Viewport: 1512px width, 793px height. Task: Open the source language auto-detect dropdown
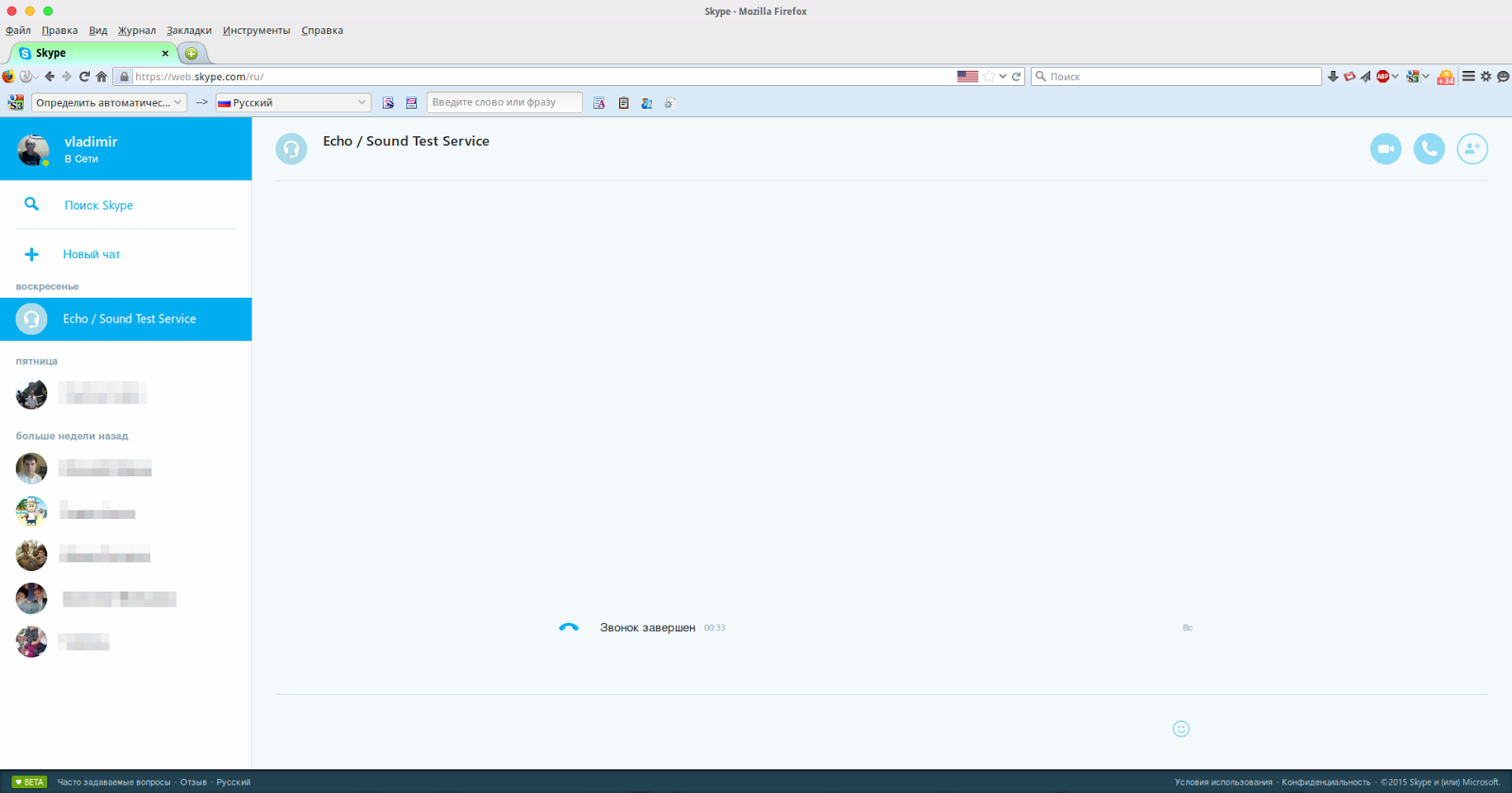(x=110, y=102)
